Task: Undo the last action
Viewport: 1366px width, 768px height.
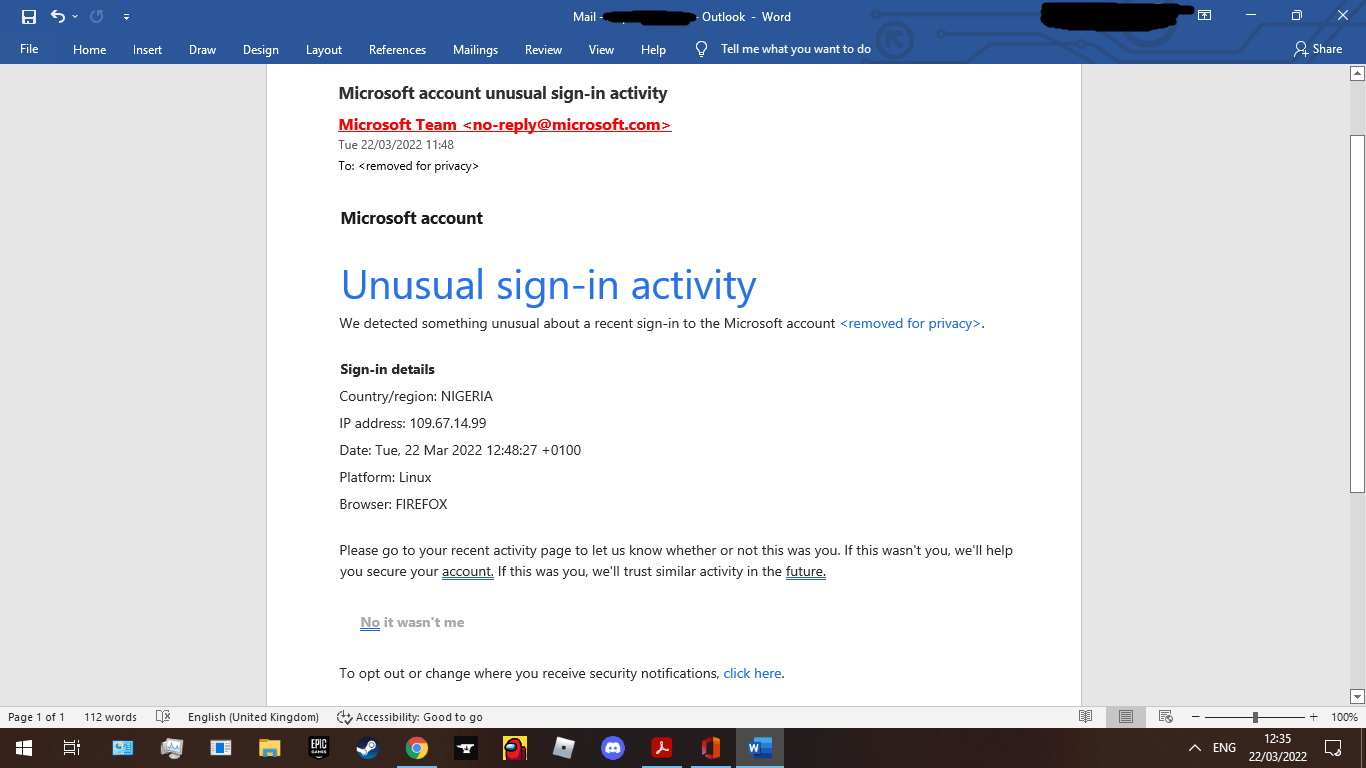Action: (57, 16)
